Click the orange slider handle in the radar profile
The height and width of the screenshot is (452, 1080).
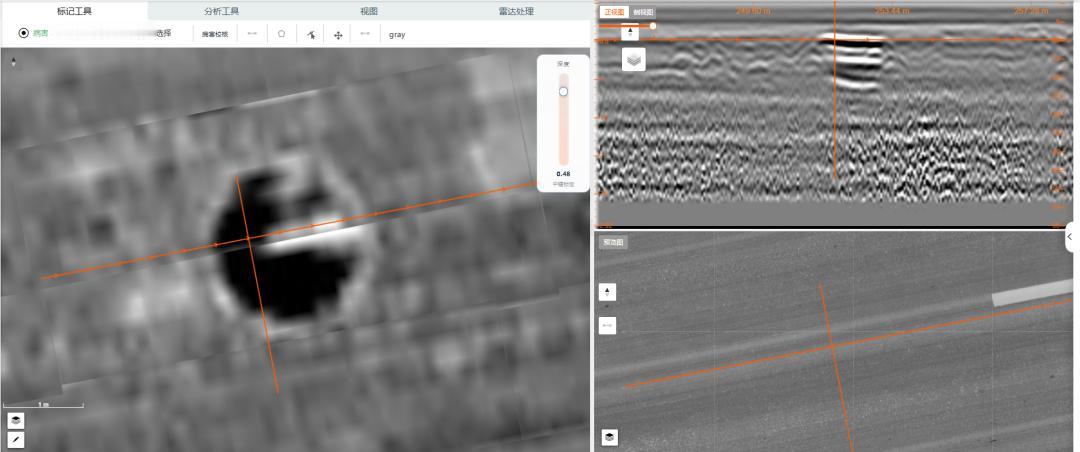pyautogui.click(x=653, y=26)
